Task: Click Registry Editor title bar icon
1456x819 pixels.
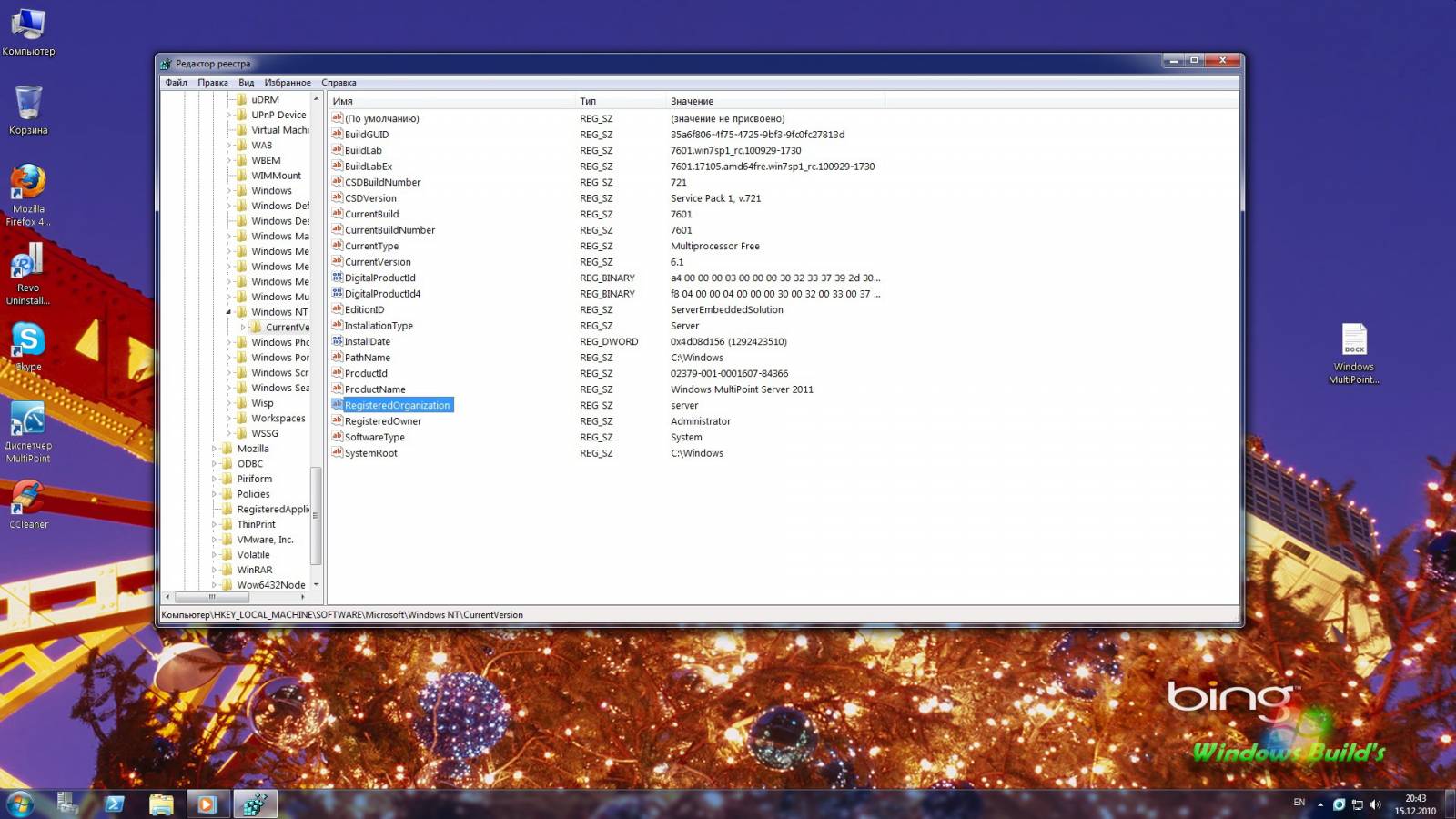Action: pyautogui.click(x=165, y=64)
